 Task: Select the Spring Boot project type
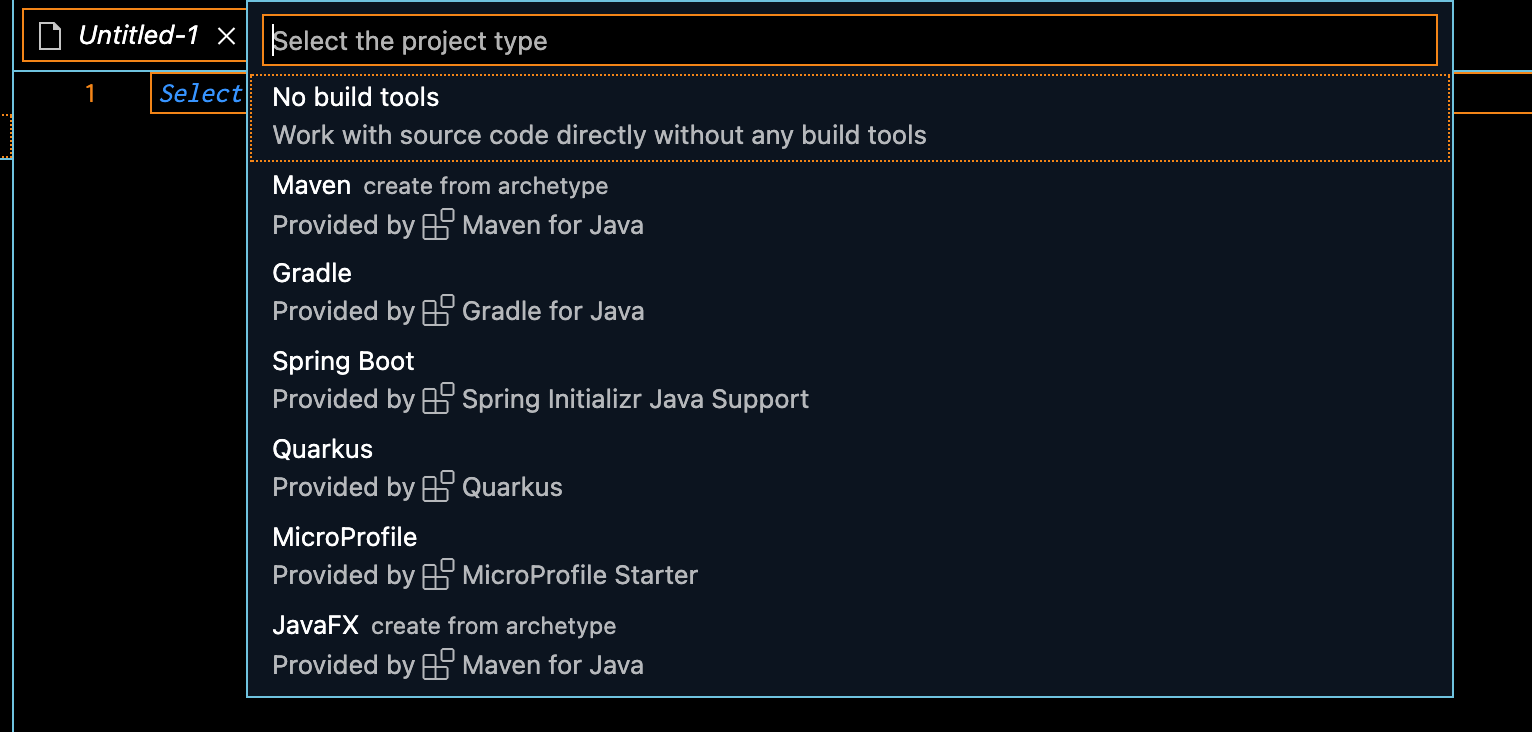point(343,362)
